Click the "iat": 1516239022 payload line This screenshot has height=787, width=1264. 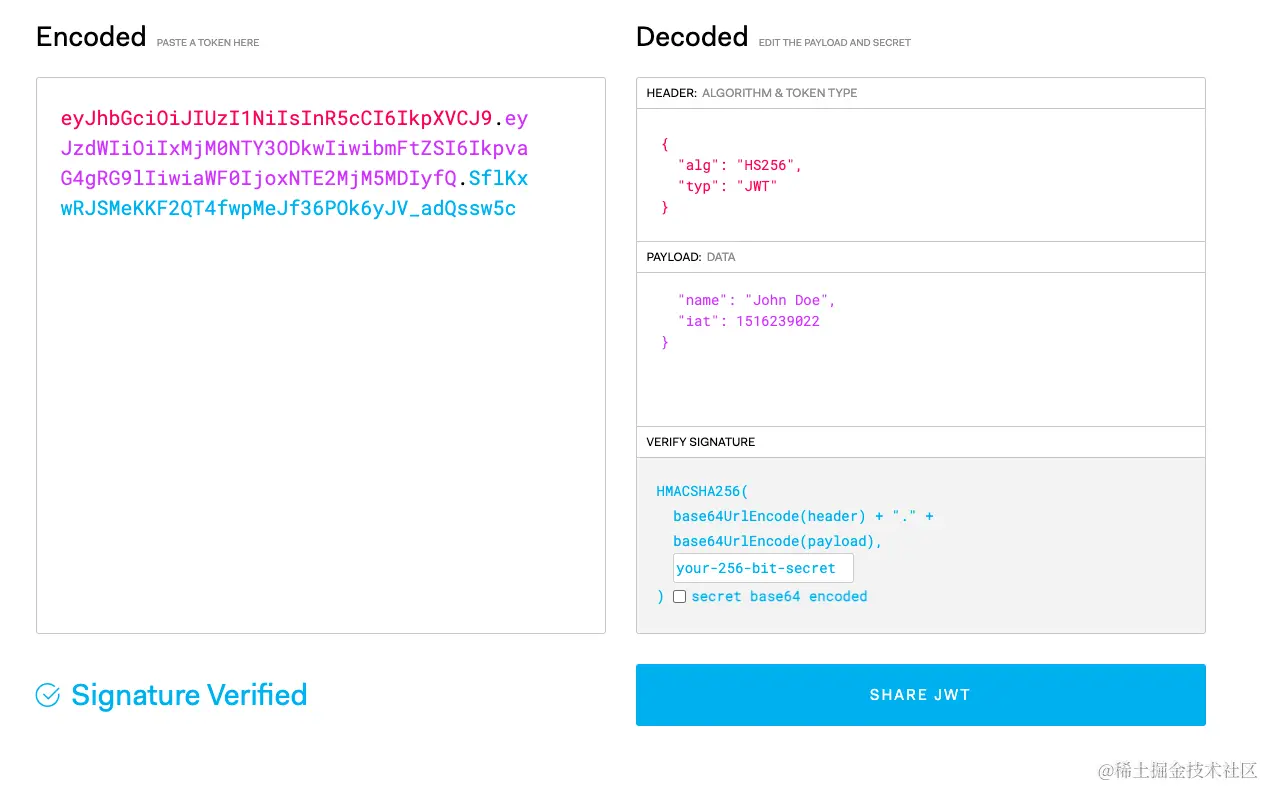pyautogui.click(x=748, y=321)
